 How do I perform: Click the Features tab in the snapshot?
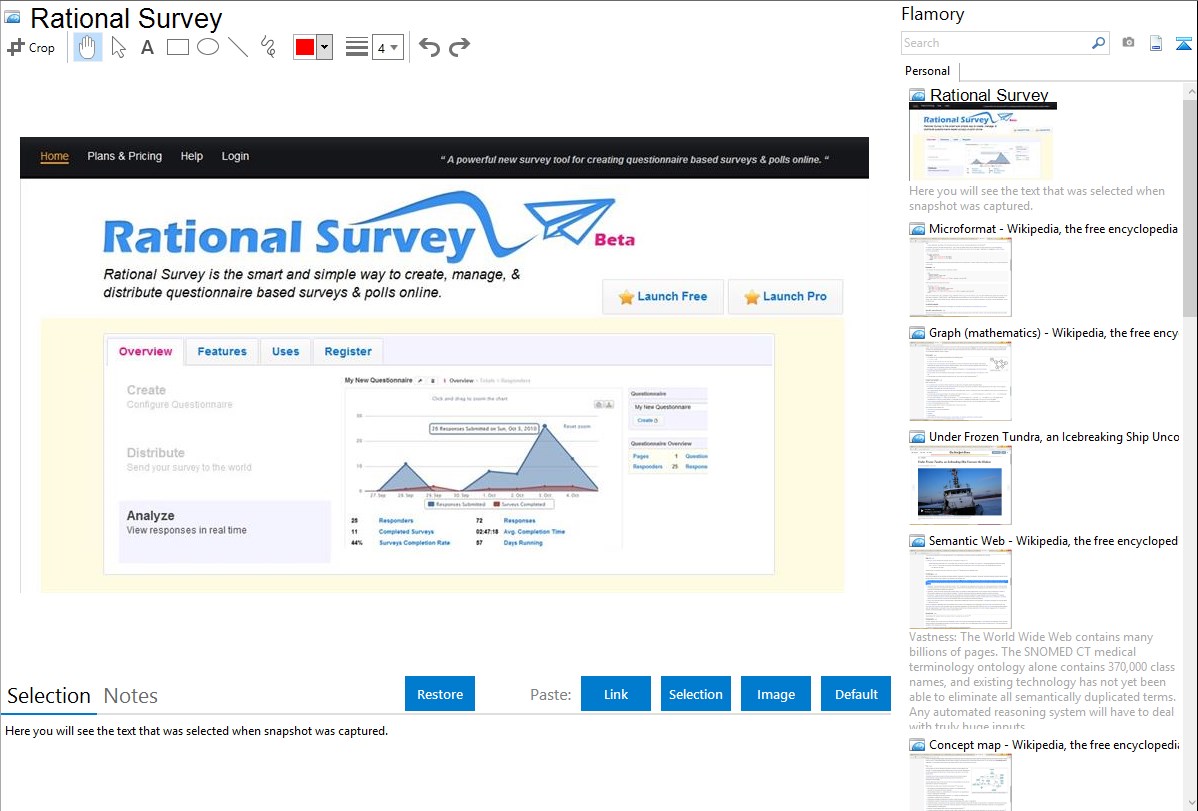(x=222, y=352)
